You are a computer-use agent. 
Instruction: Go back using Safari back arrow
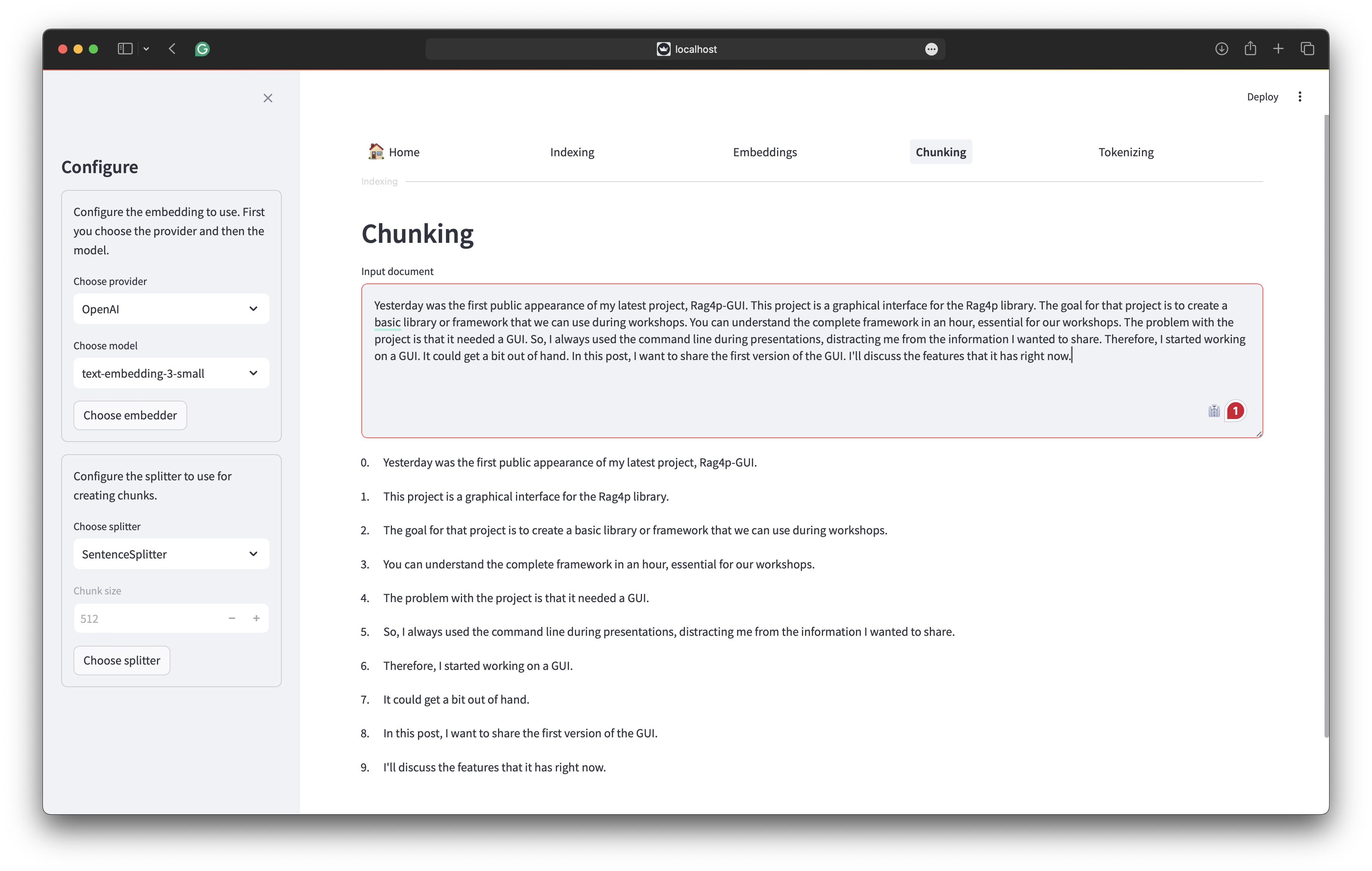click(172, 49)
